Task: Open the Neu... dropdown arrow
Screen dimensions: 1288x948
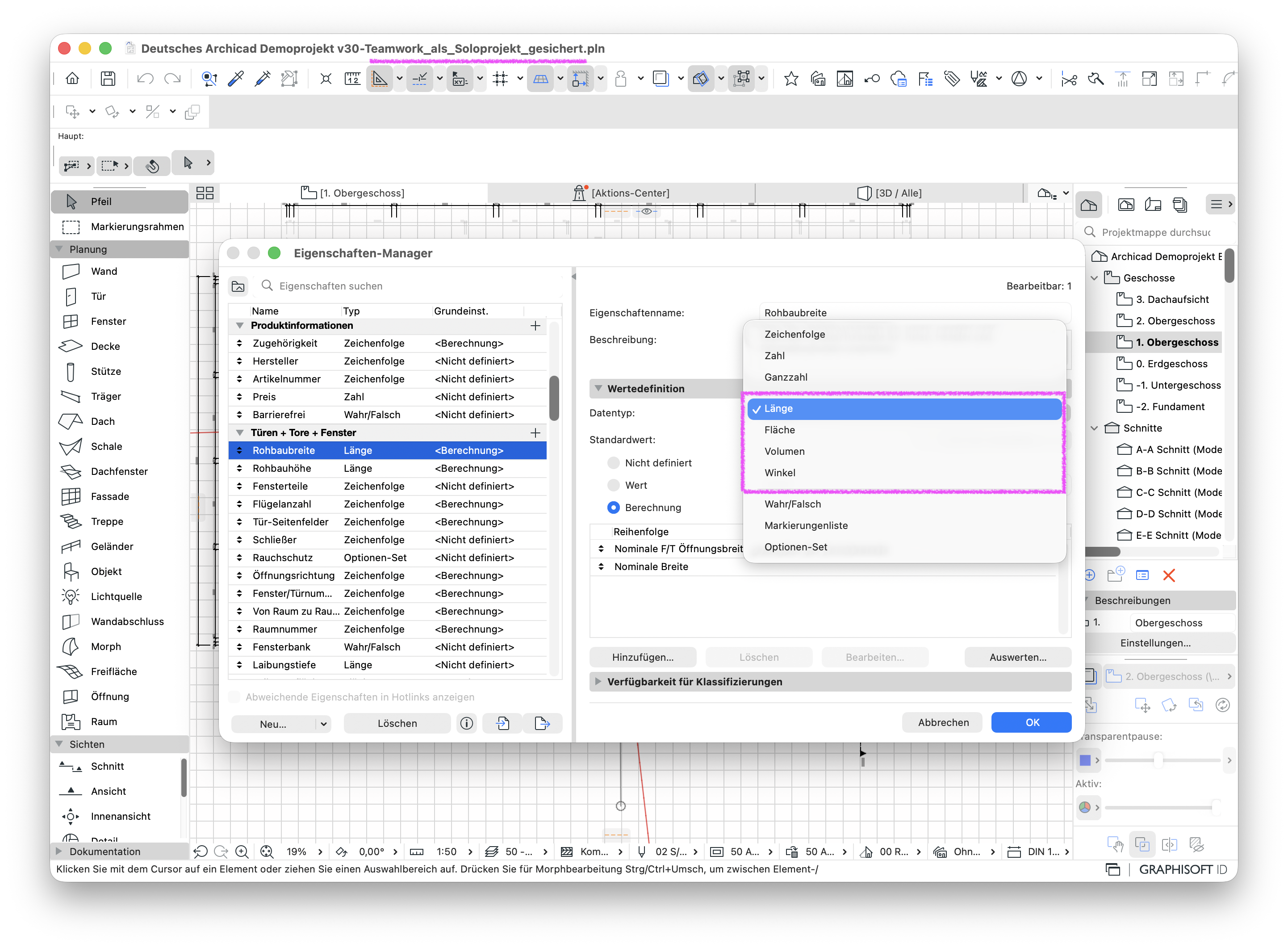Action: 324,725
